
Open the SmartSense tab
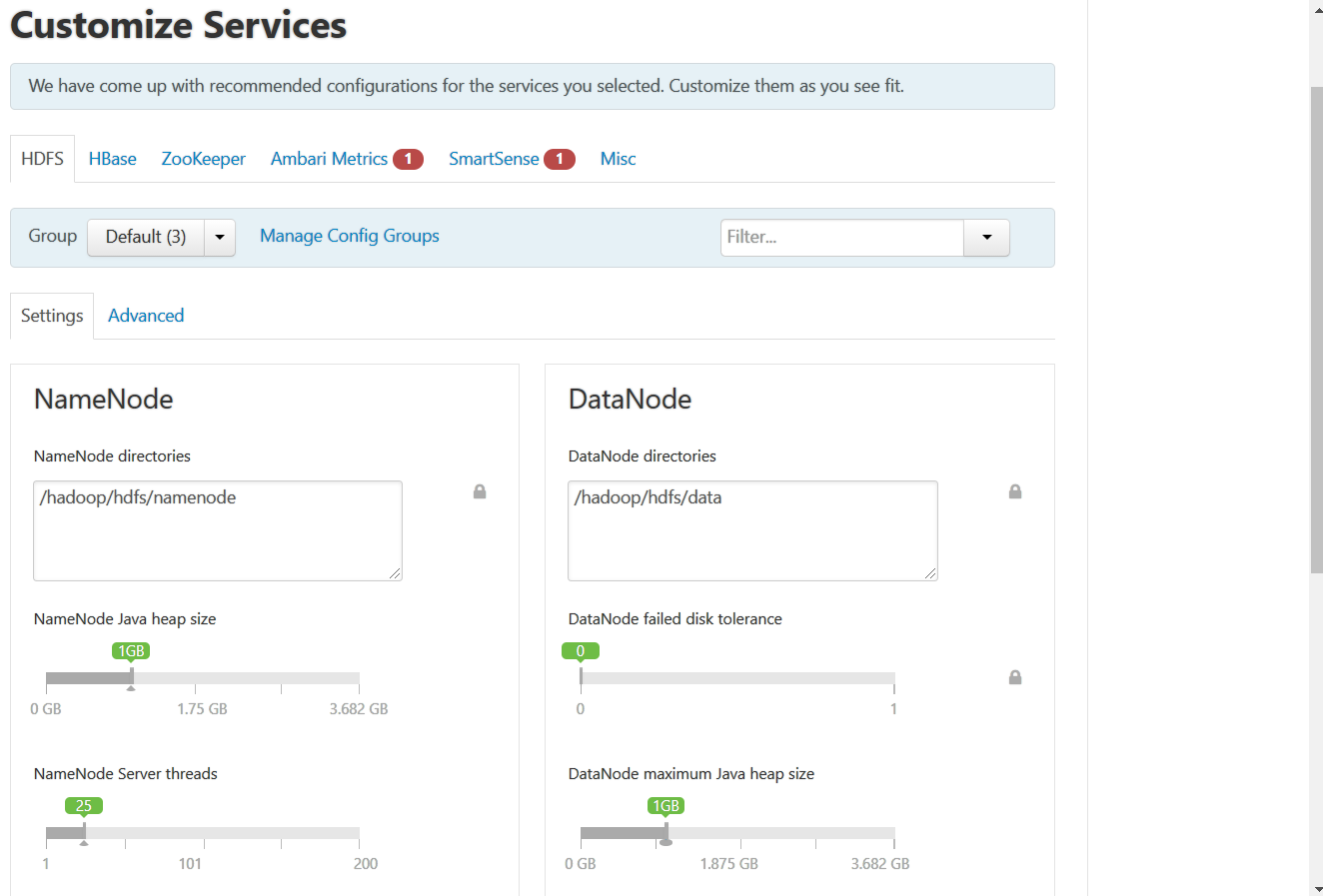pyautogui.click(x=494, y=159)
